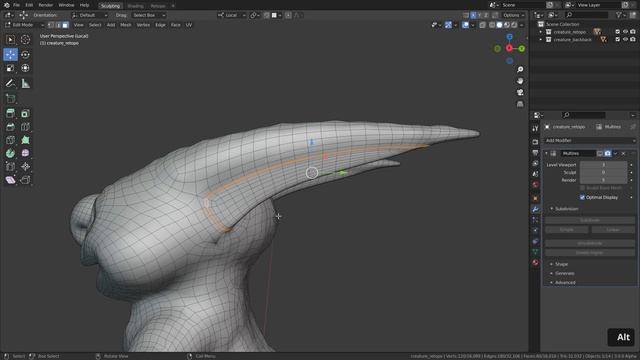Select the Loop Cut tool
Screen dimensions: 640x360
click(25, 127)
